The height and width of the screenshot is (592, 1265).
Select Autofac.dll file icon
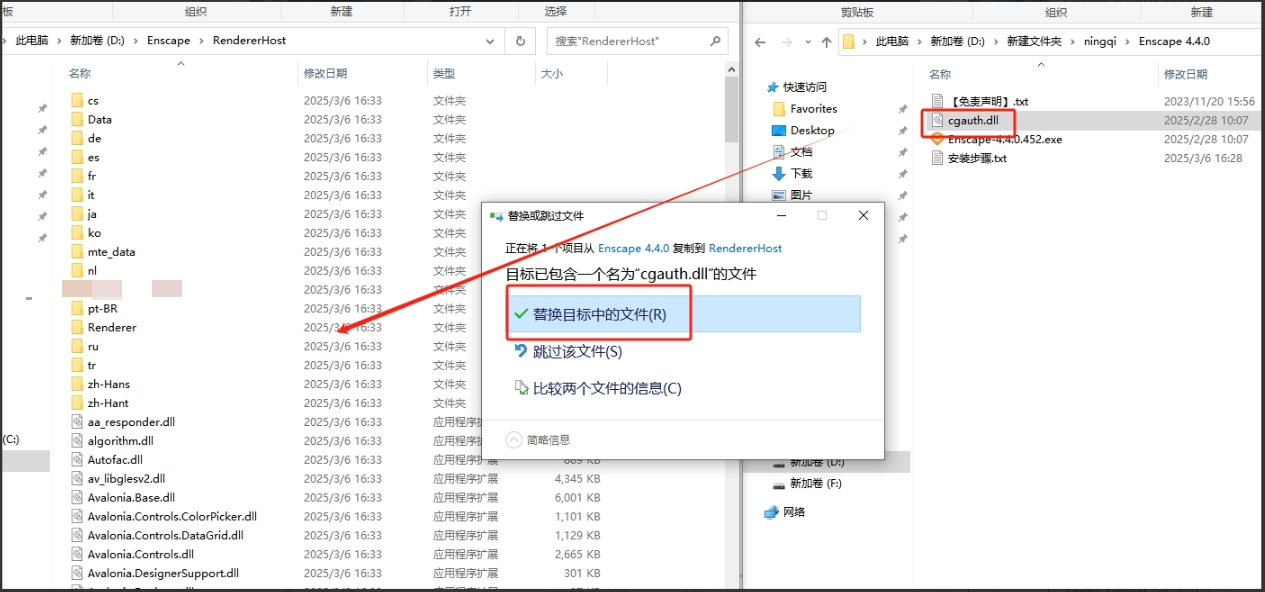point(77,460)
